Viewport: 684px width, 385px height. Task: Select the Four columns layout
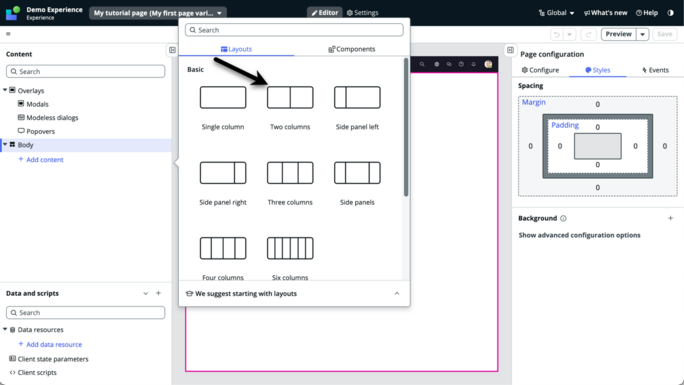pyautogui.click(x=223, y=248)
